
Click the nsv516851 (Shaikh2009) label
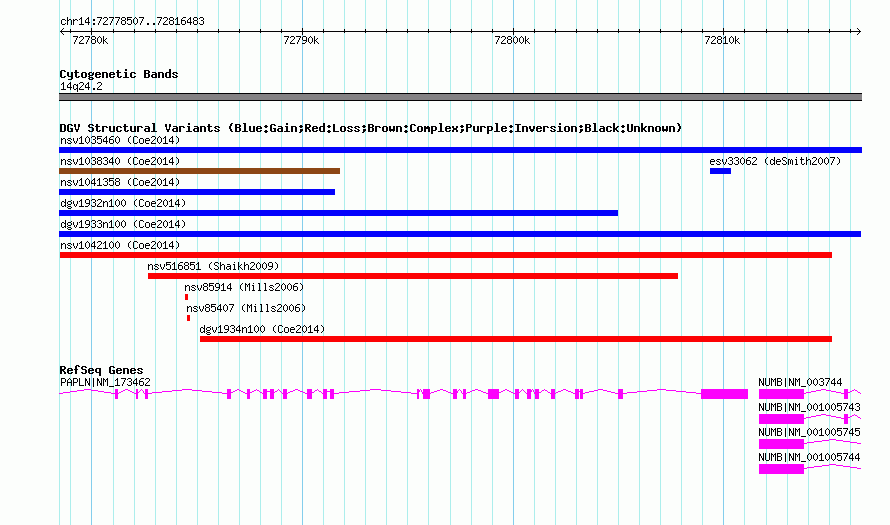pos(213,266)
